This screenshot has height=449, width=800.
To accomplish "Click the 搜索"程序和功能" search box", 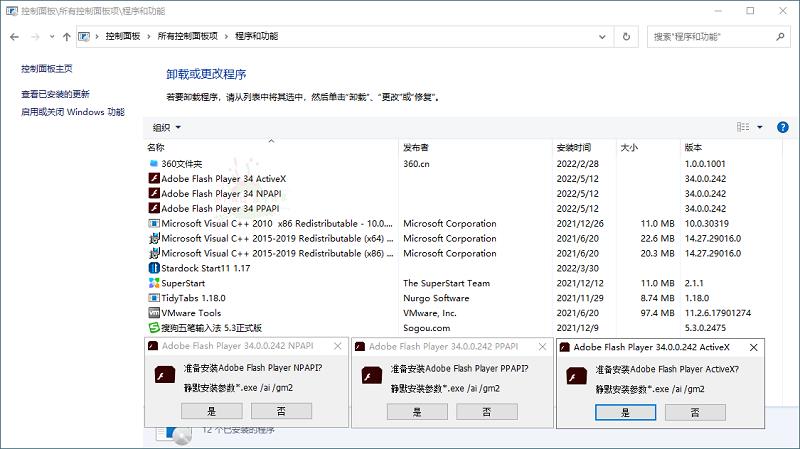I will click(x=715, y=36).
